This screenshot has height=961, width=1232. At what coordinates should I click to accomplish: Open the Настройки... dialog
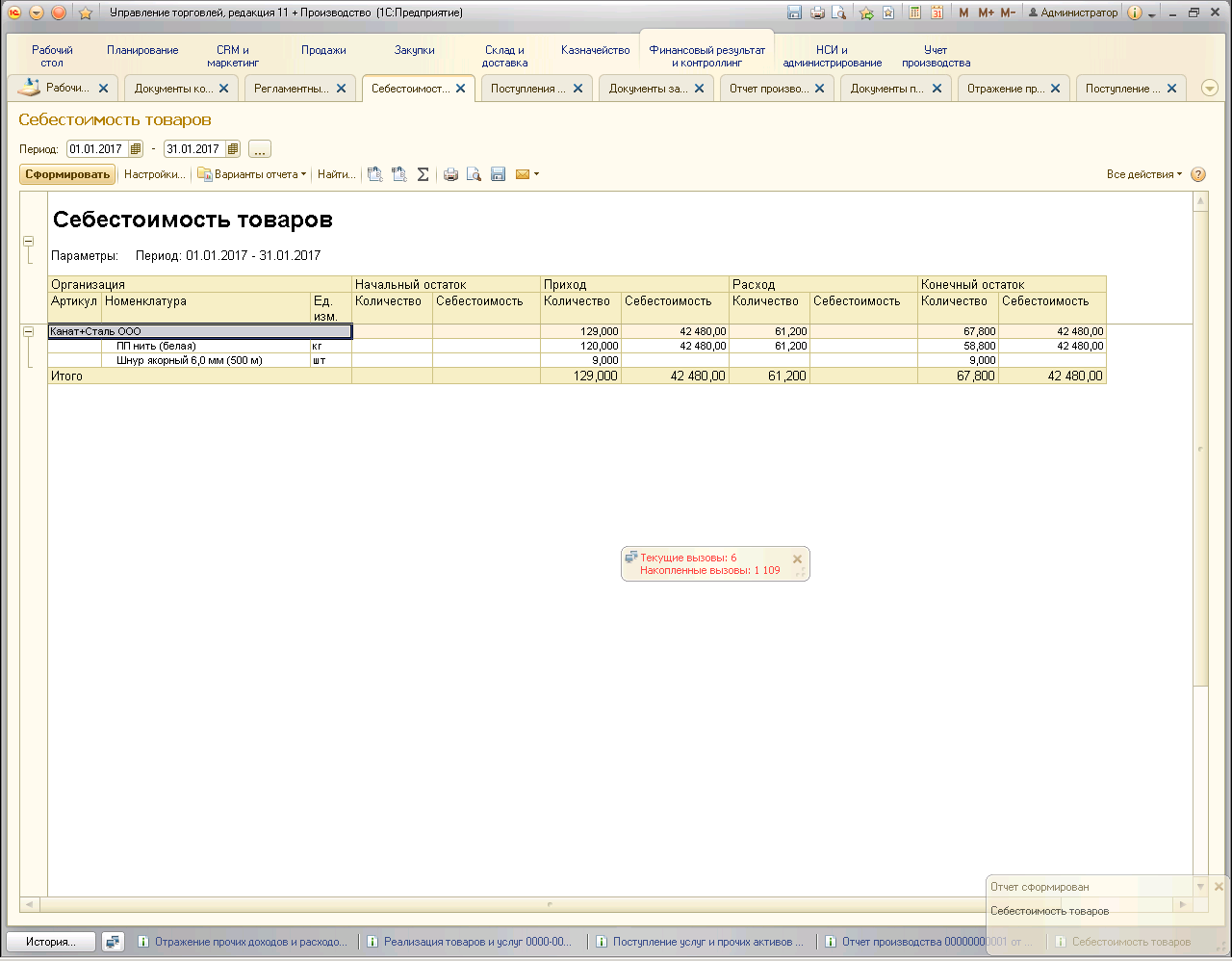[x=154, y=174]
